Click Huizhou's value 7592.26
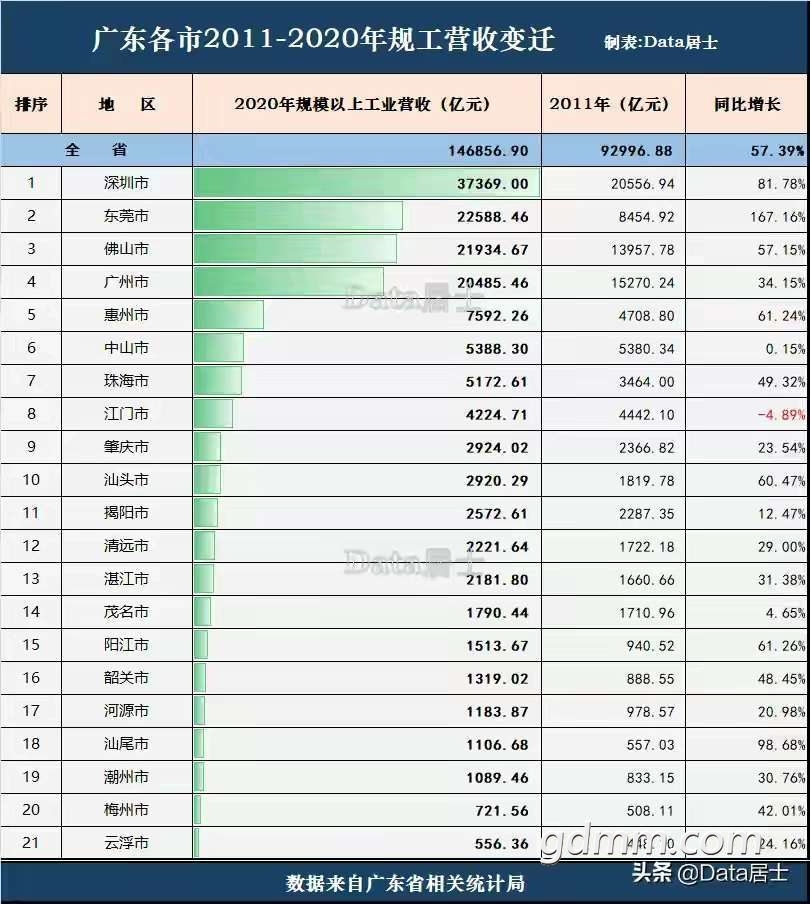Image resolution: width=810 pixels, height=904 pixels. point(497,315)
